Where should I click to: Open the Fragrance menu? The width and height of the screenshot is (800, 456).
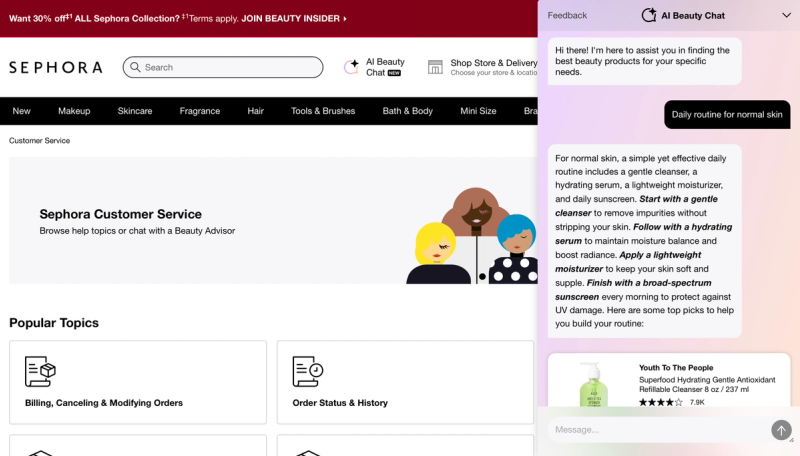[x=199, y=111]
